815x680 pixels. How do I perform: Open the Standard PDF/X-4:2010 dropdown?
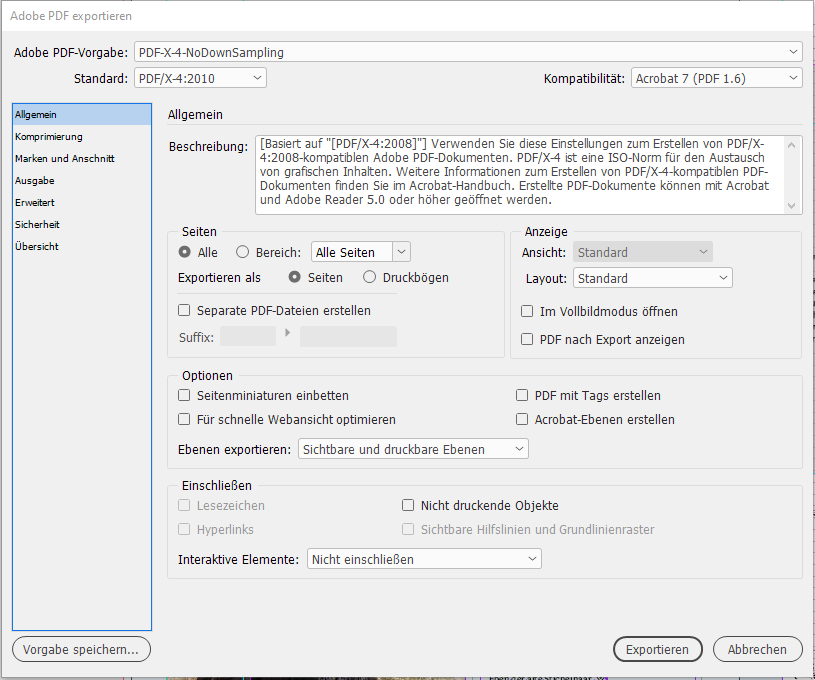click(197, 76)
